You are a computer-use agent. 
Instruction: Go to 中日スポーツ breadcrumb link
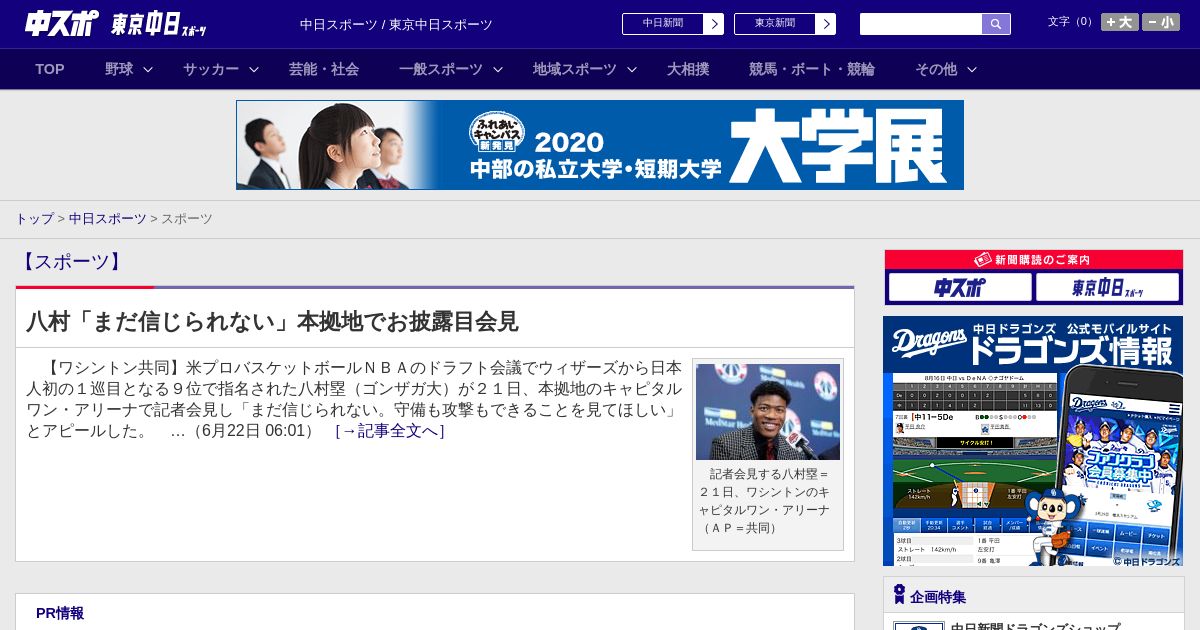click(108, 218)
